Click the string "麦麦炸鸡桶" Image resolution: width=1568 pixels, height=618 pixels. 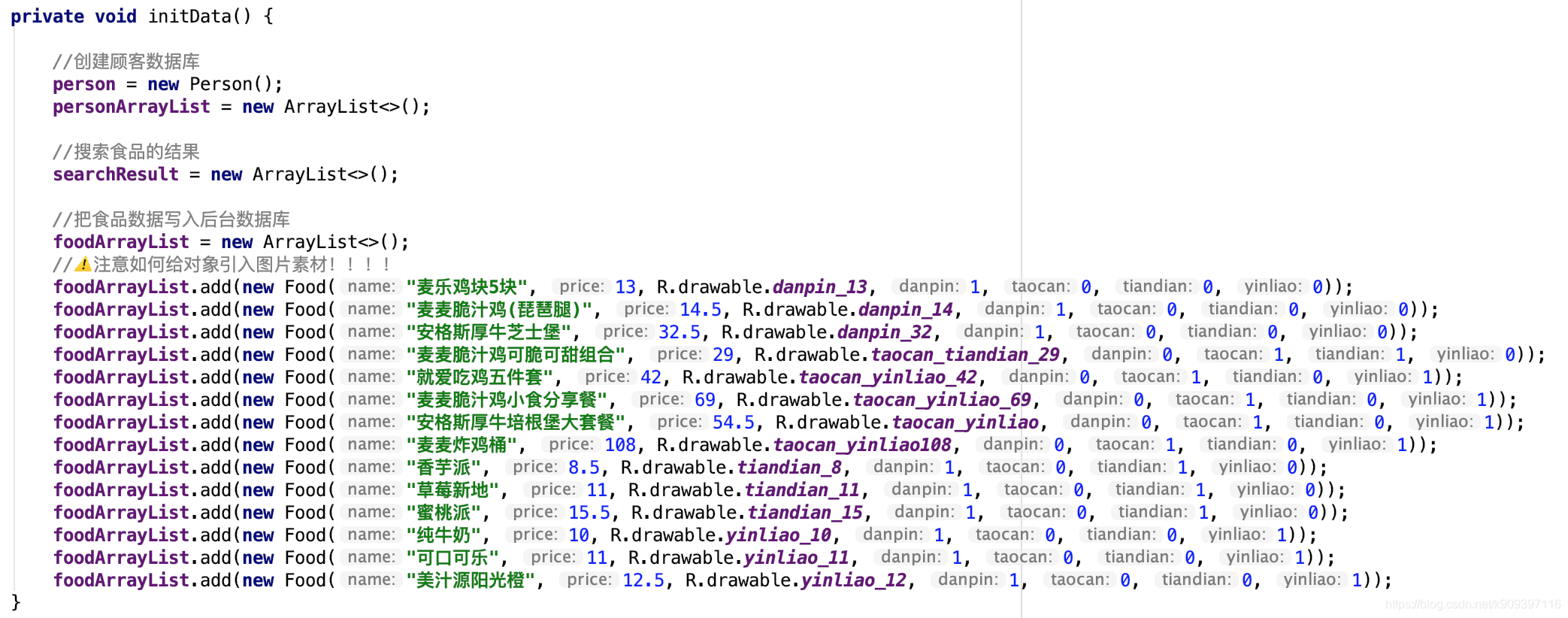[x=461, y=444]
